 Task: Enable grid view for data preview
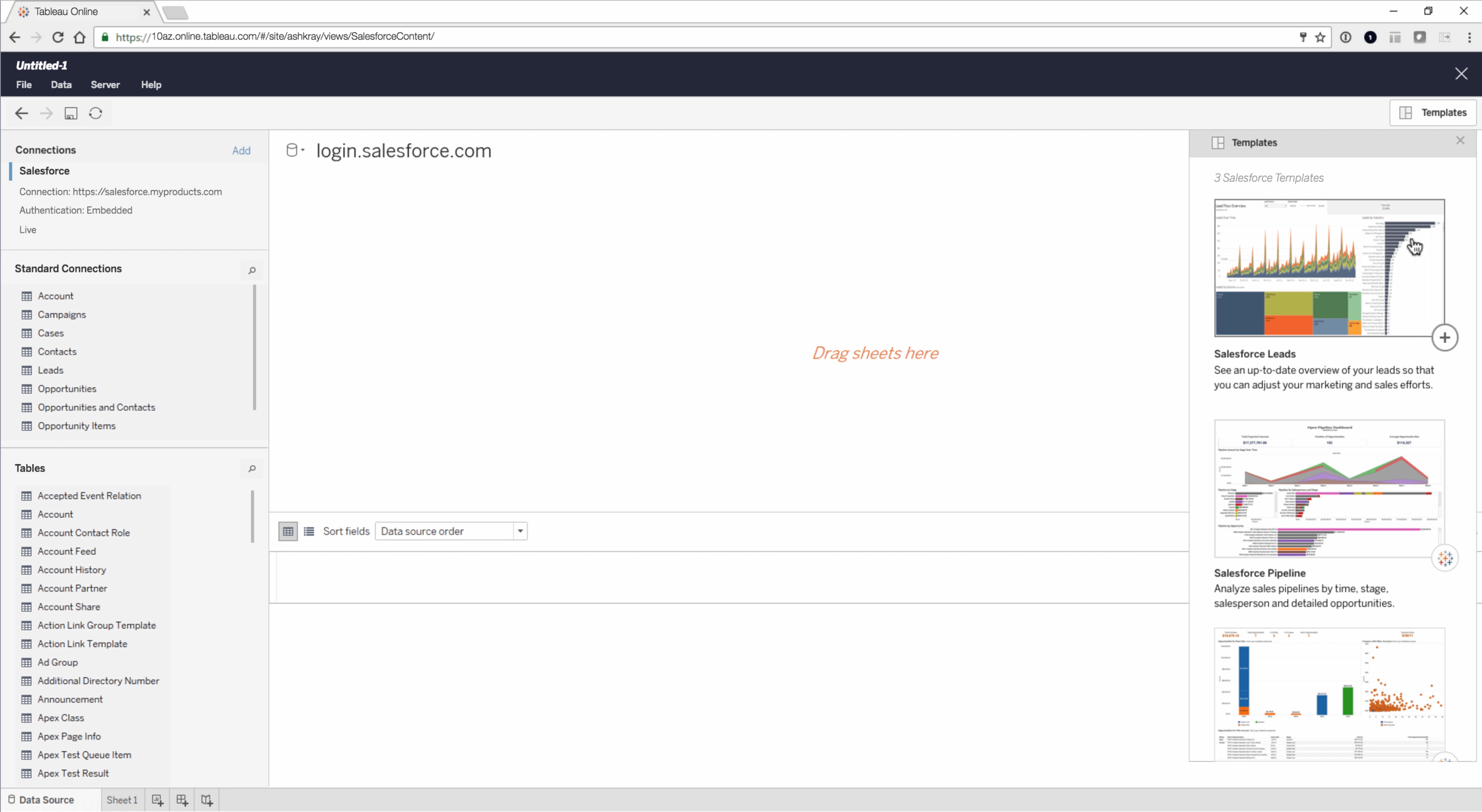coord(288,531)
